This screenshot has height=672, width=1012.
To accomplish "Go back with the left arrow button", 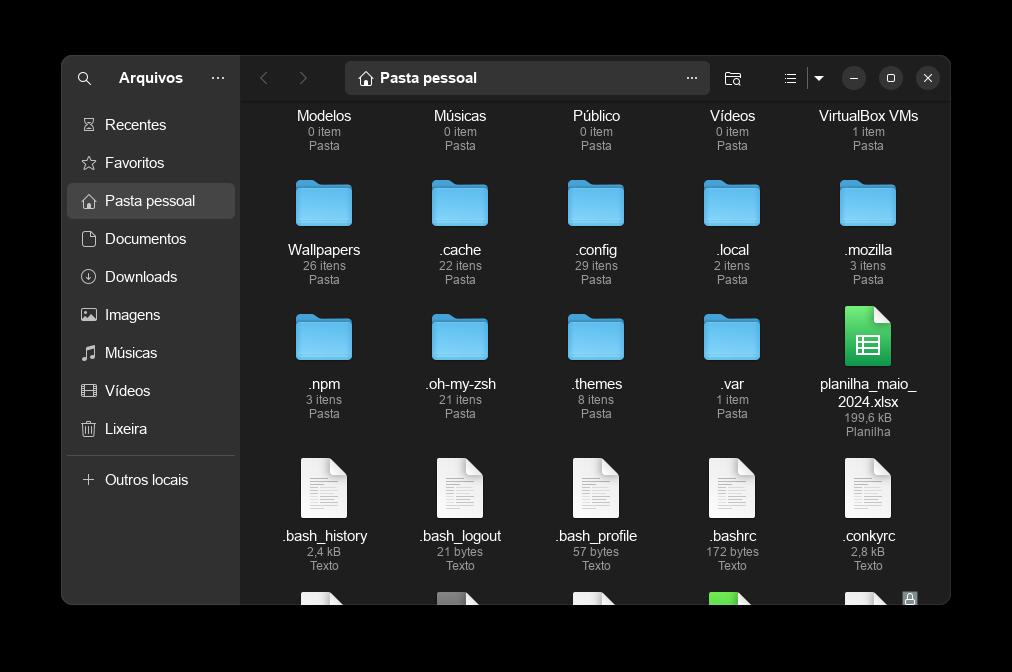I will [x=264, y=78].
